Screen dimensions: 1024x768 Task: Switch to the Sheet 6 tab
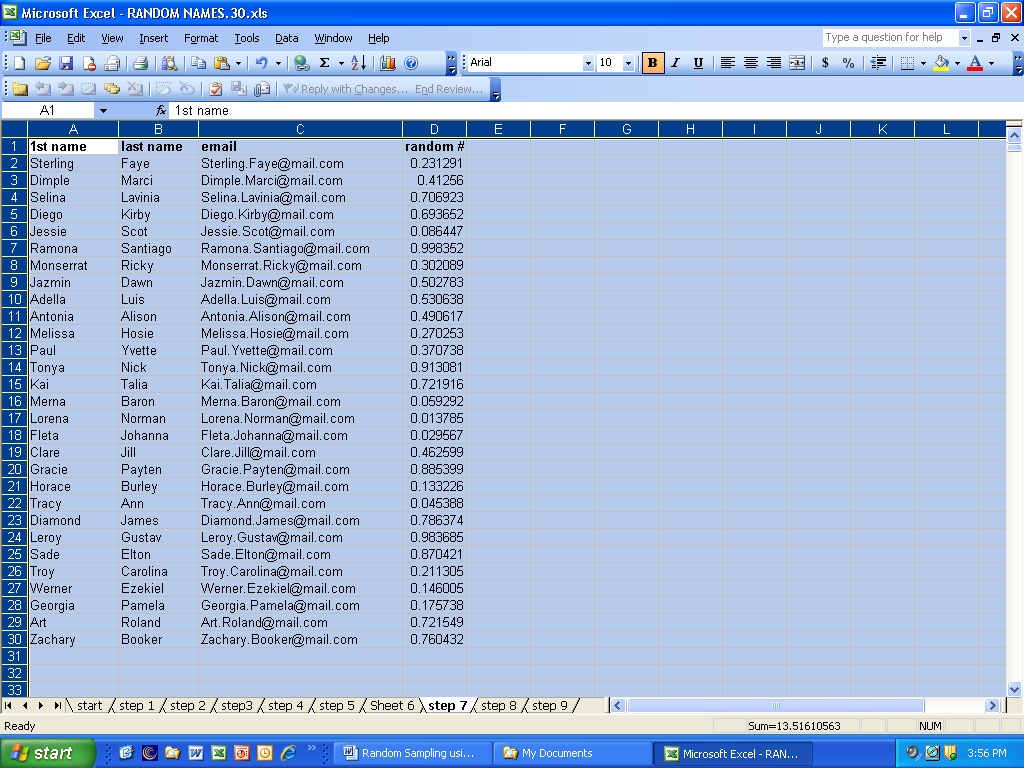(x=392, y=705)
